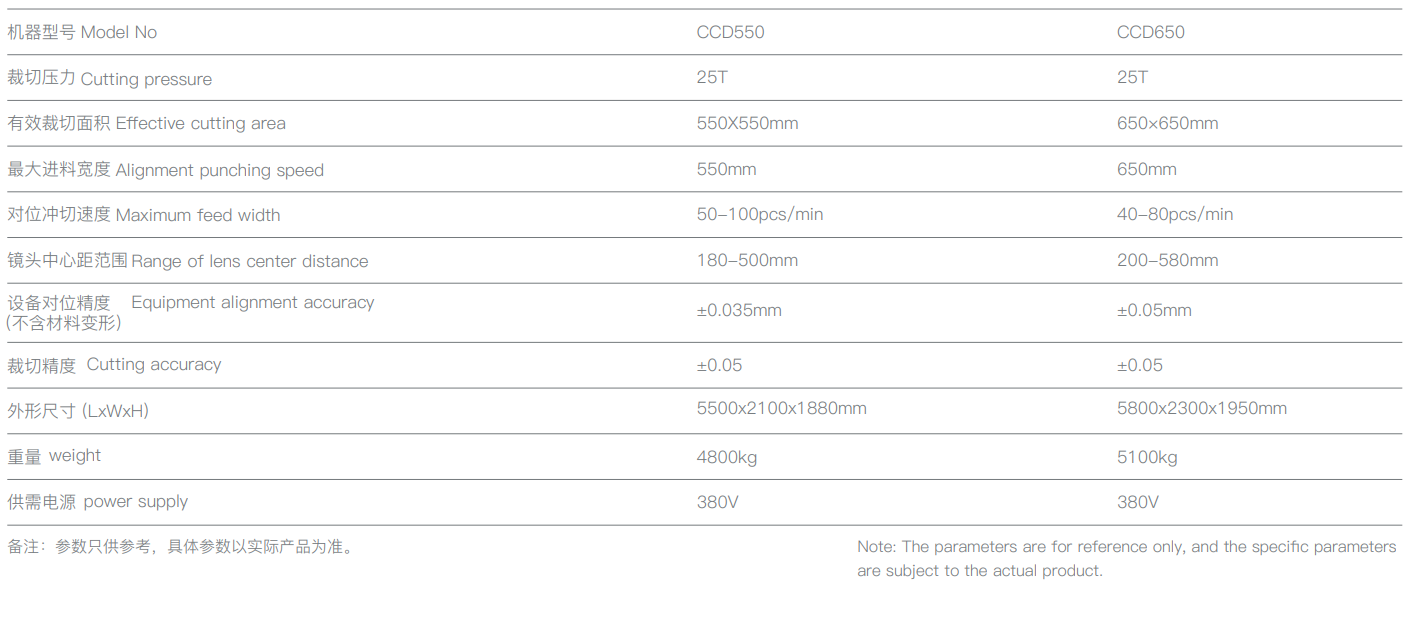Select the ±0.035mm alignment accuracy value

coord(738,311)
